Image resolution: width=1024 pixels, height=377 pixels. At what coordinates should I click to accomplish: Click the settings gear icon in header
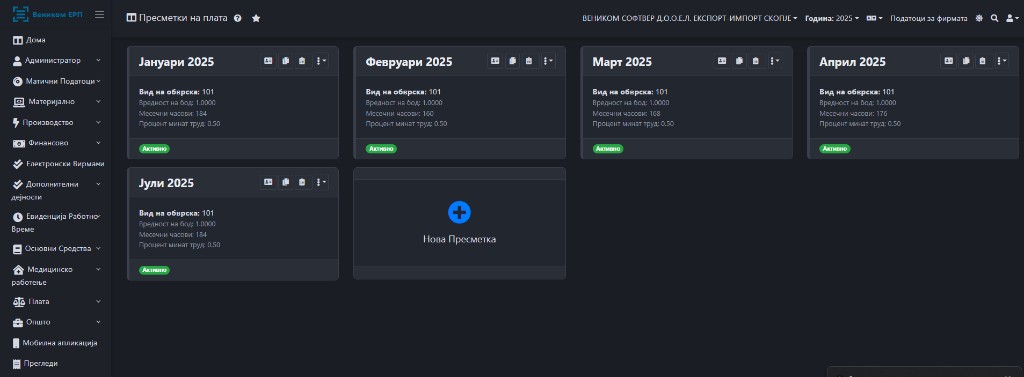pyautogui.click(x=979, y=18)
